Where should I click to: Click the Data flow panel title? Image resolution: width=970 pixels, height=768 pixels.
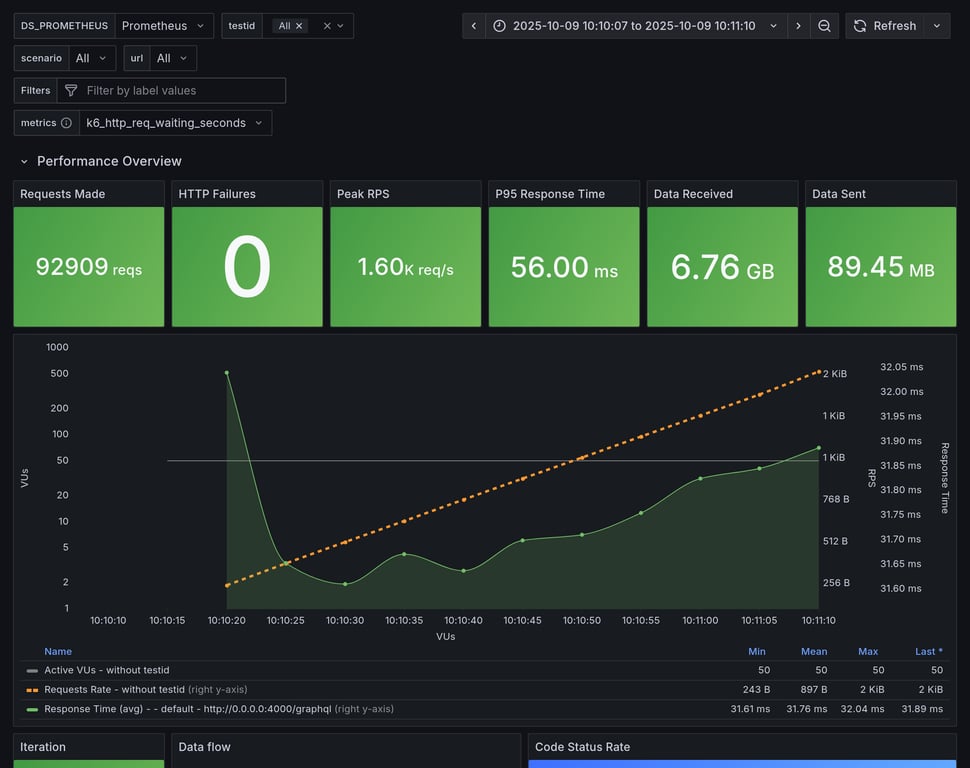click(x=204, y=747)
